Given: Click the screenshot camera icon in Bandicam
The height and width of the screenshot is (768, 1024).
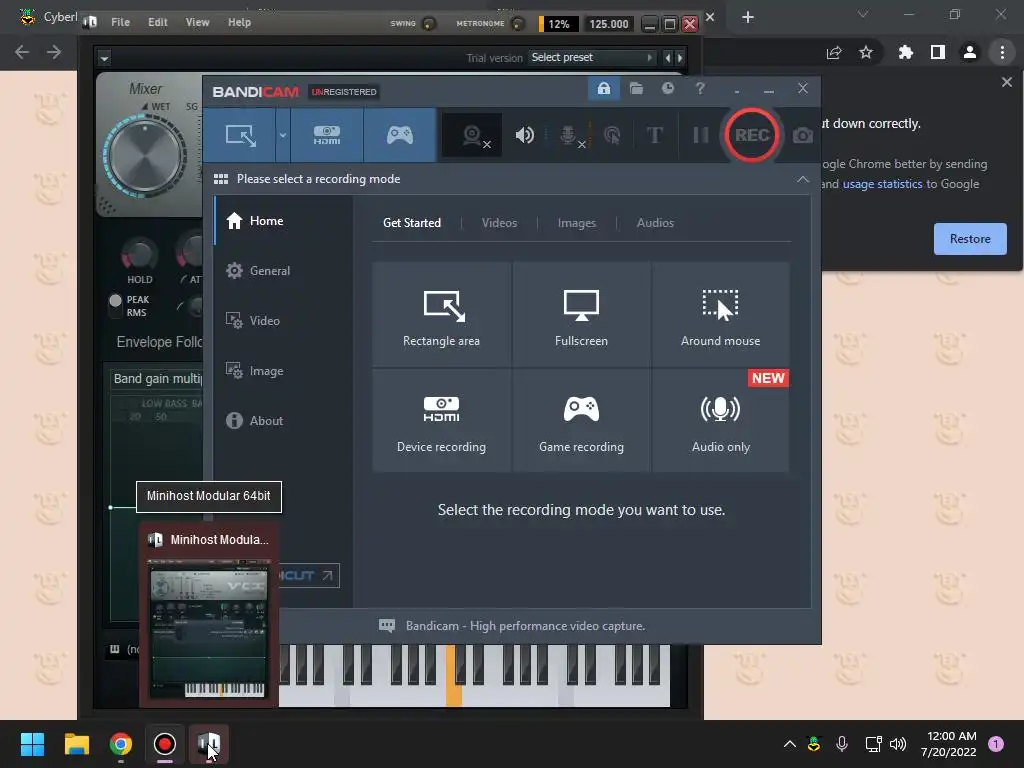Looking at the screenshot, I should 803,135.
